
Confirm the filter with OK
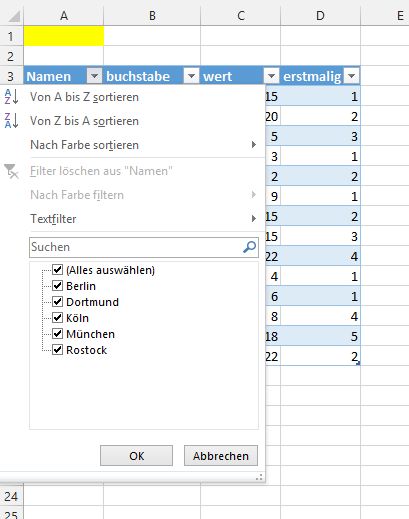136,456
